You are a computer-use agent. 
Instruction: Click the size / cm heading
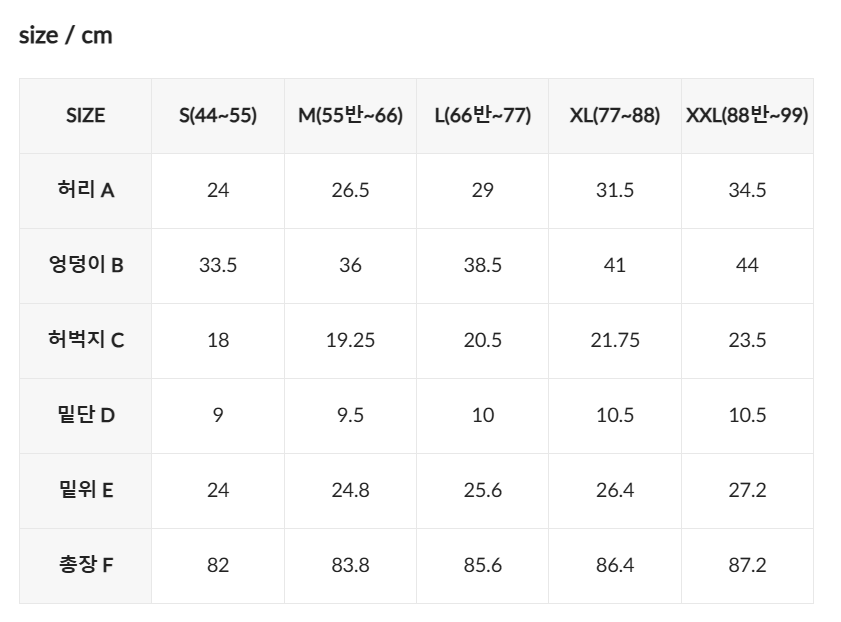[x=66, y=36]
